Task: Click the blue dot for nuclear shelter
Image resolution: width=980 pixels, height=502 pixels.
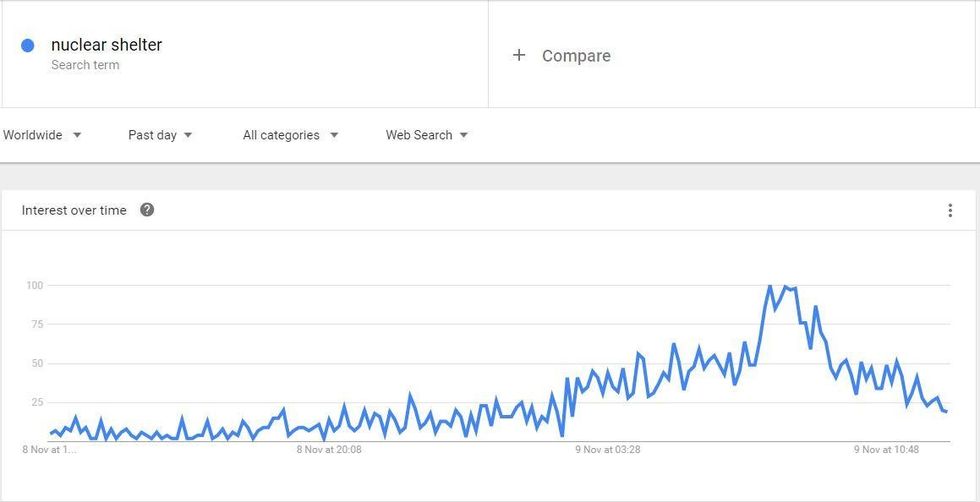Action: tap(28, 45)
